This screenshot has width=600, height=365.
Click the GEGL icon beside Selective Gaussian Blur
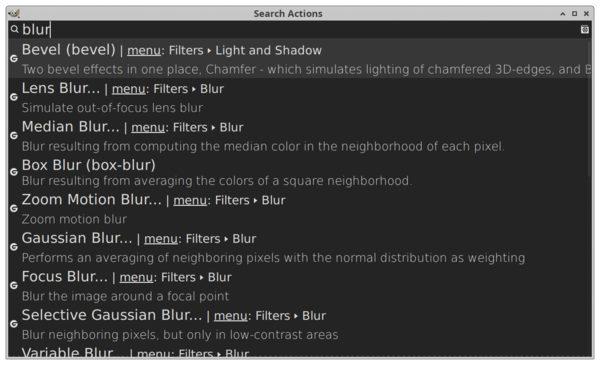[x=14, y=324]
